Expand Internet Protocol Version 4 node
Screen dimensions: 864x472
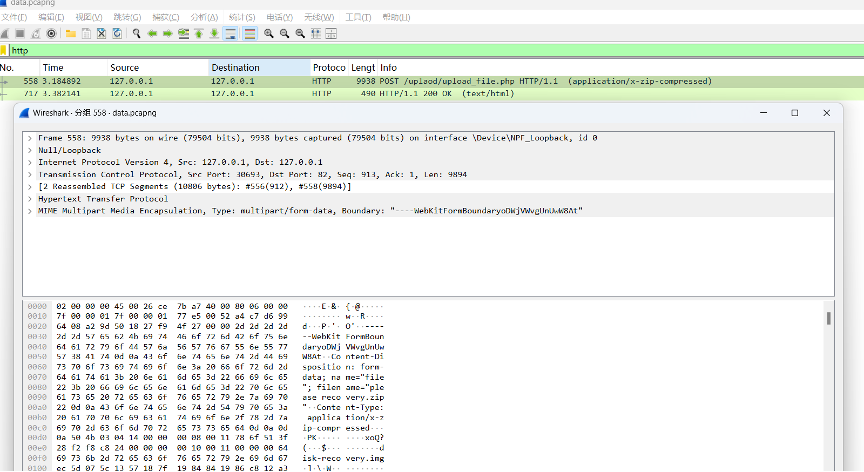tap(30, 162)
